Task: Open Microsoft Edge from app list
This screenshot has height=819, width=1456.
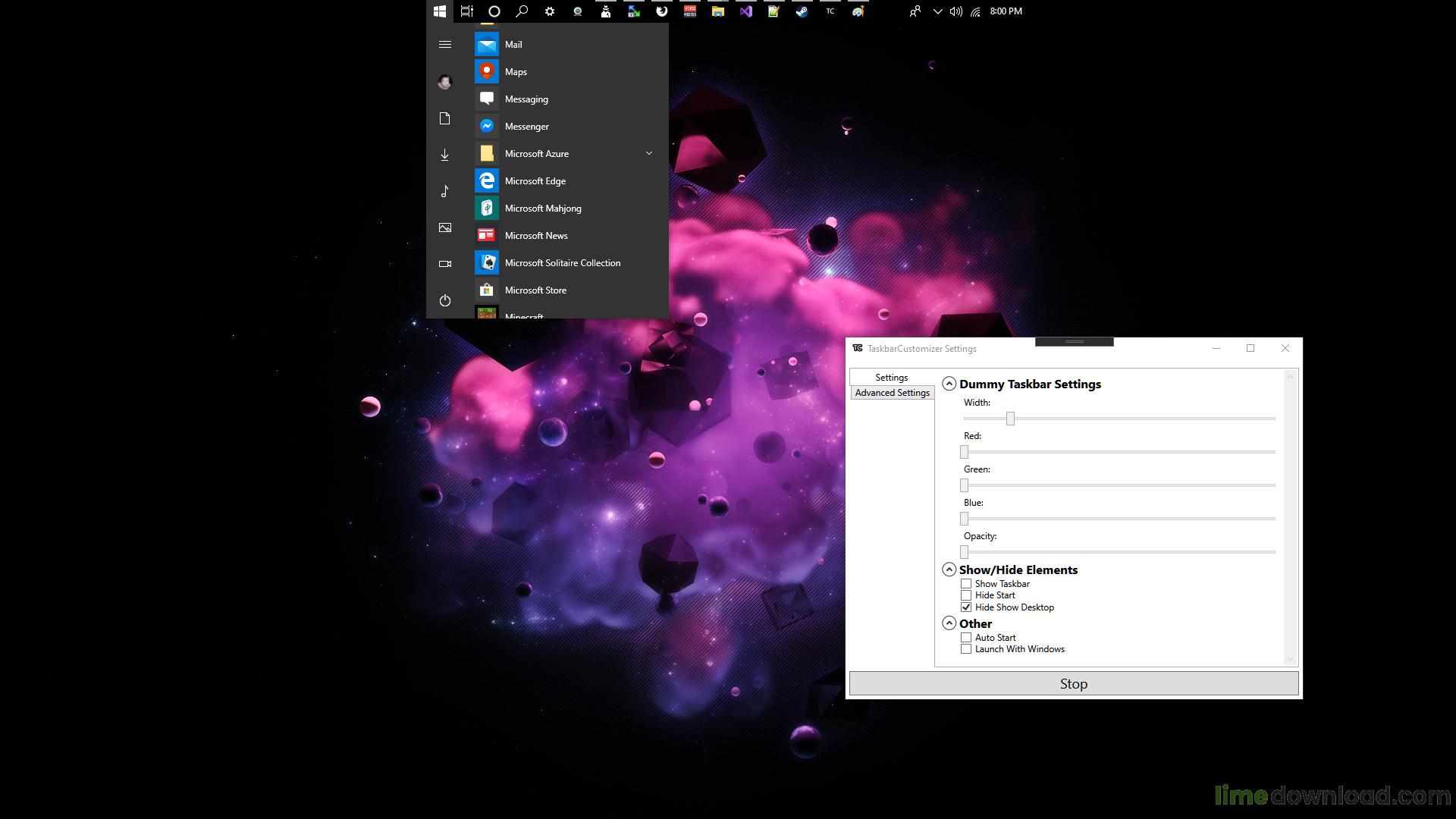Action: point(535,180)
